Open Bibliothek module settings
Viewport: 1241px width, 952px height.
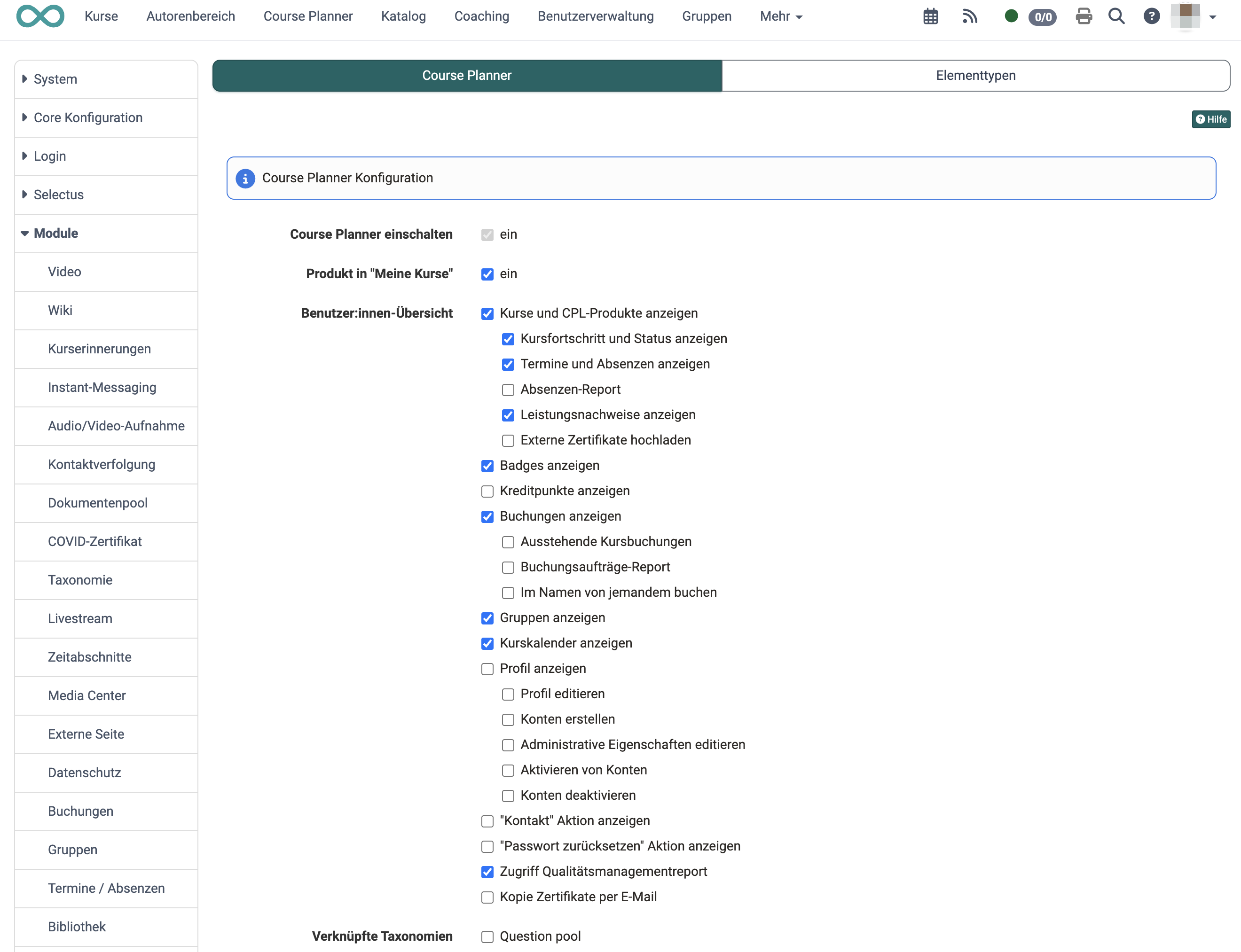pyautogui.click(x=106, y=927)
